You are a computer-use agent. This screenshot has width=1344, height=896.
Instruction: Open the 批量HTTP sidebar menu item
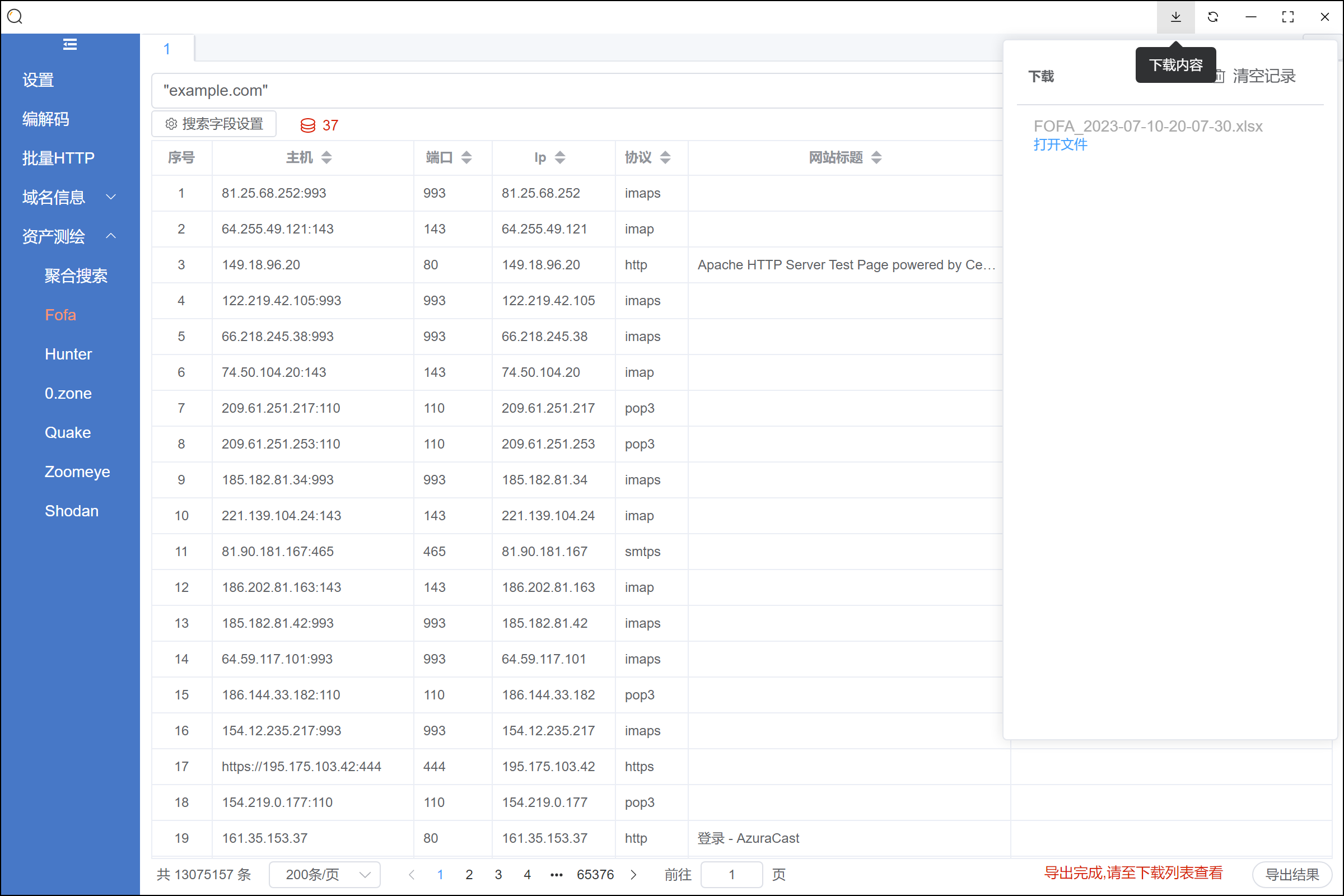click(58, 158)
